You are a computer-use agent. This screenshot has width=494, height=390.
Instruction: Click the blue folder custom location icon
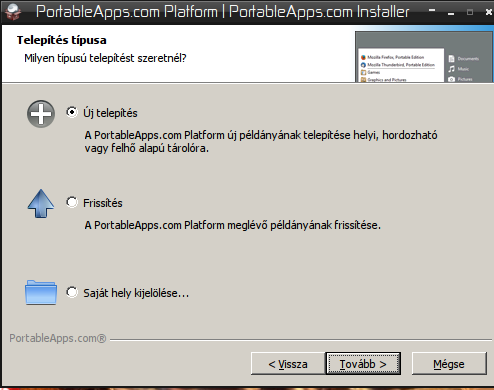(x=41, y=292)
